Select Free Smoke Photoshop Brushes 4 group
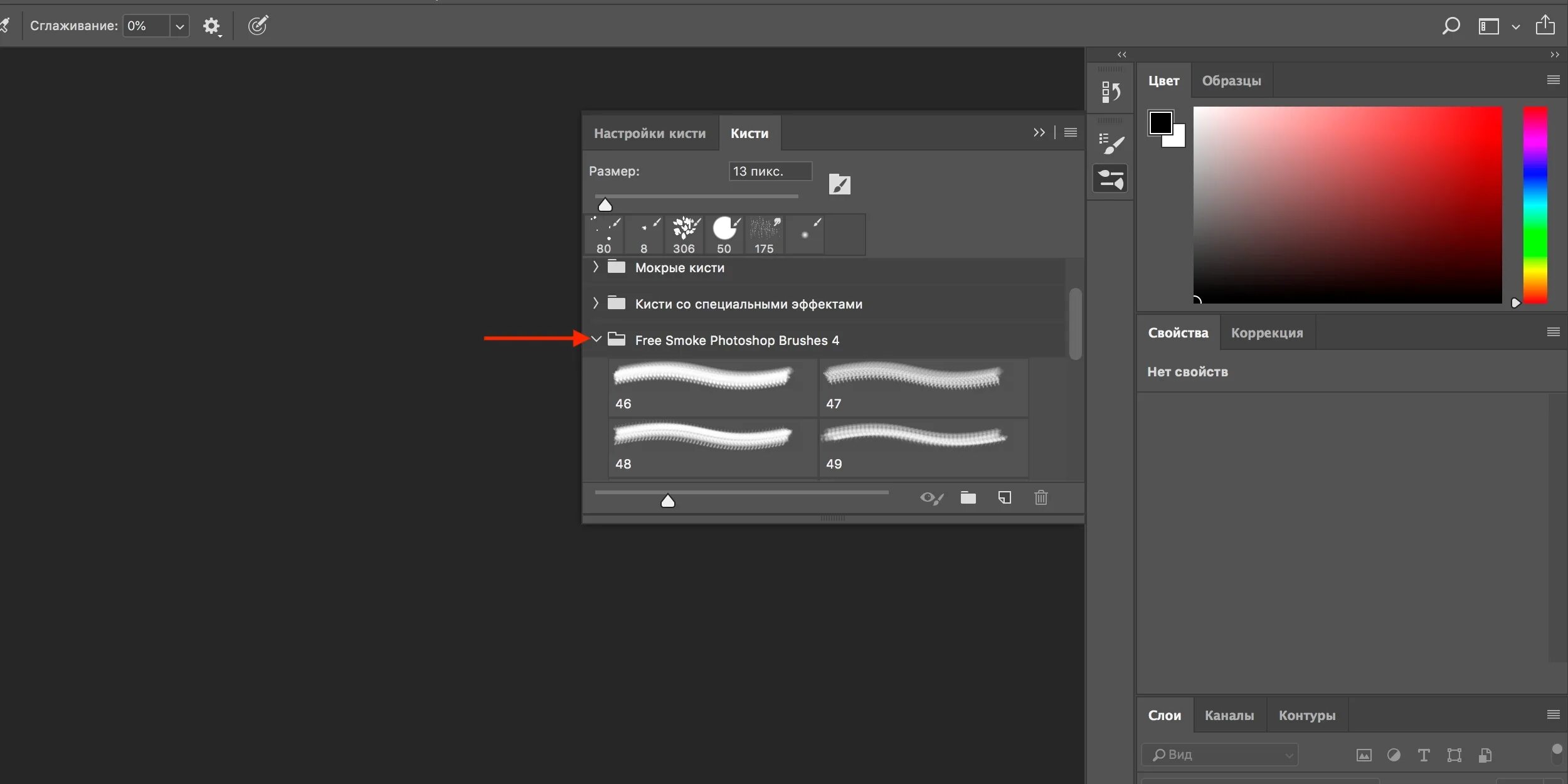Viewport: 1568px width, 784px height. pyautogui.click(x=737, y=340)
